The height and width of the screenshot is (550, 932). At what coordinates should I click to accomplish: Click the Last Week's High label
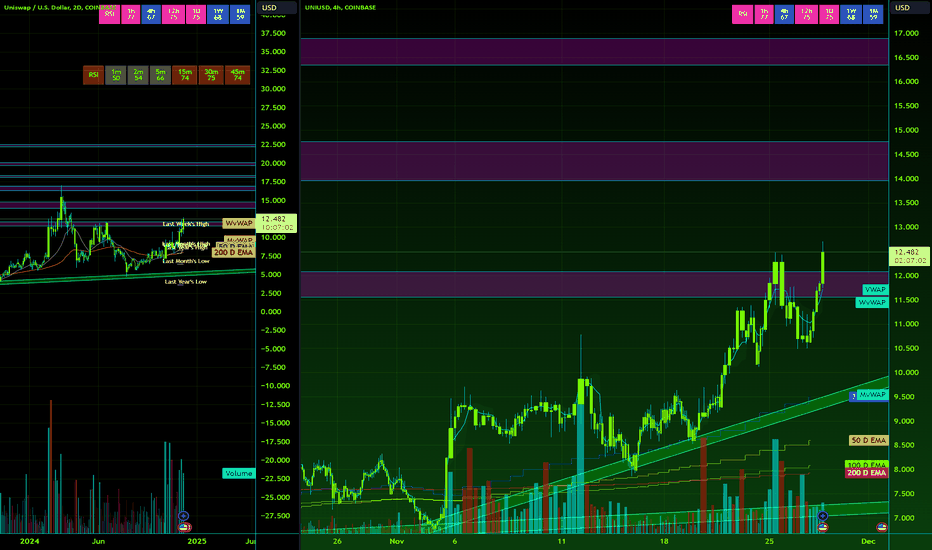186,224
